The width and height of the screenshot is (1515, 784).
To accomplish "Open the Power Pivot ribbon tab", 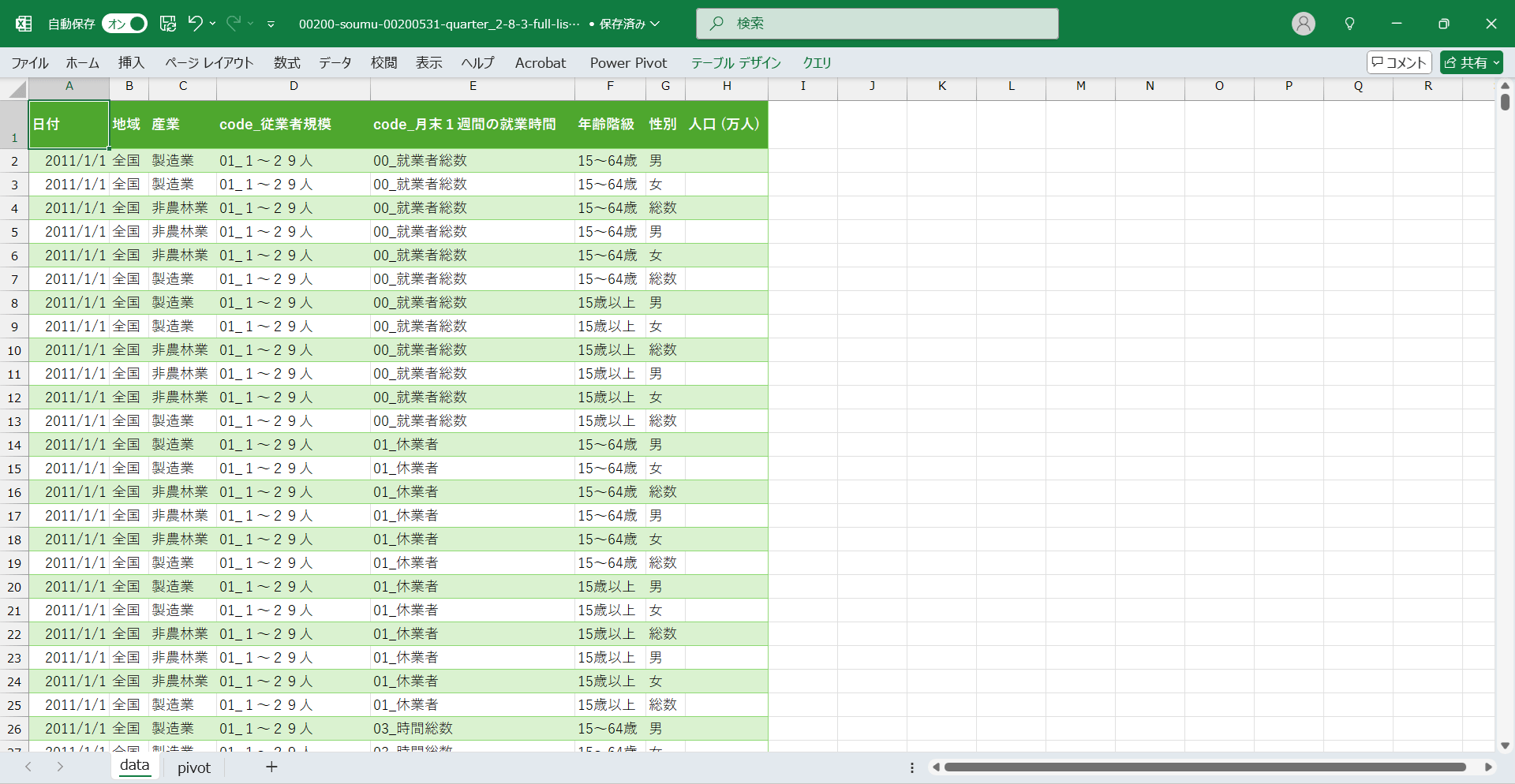I will 628,63.
